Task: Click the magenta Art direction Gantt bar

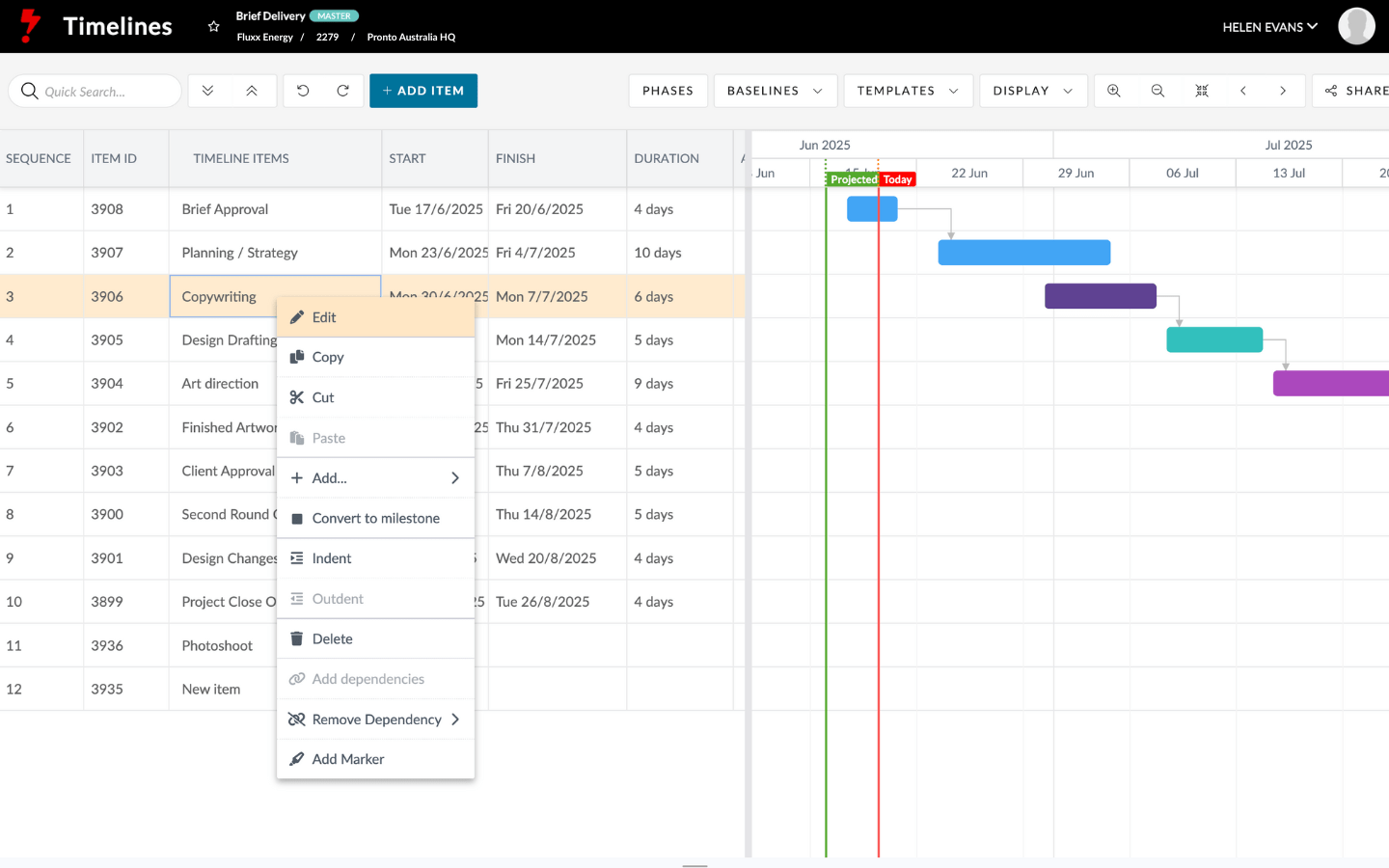Action: click(1331, 383)
